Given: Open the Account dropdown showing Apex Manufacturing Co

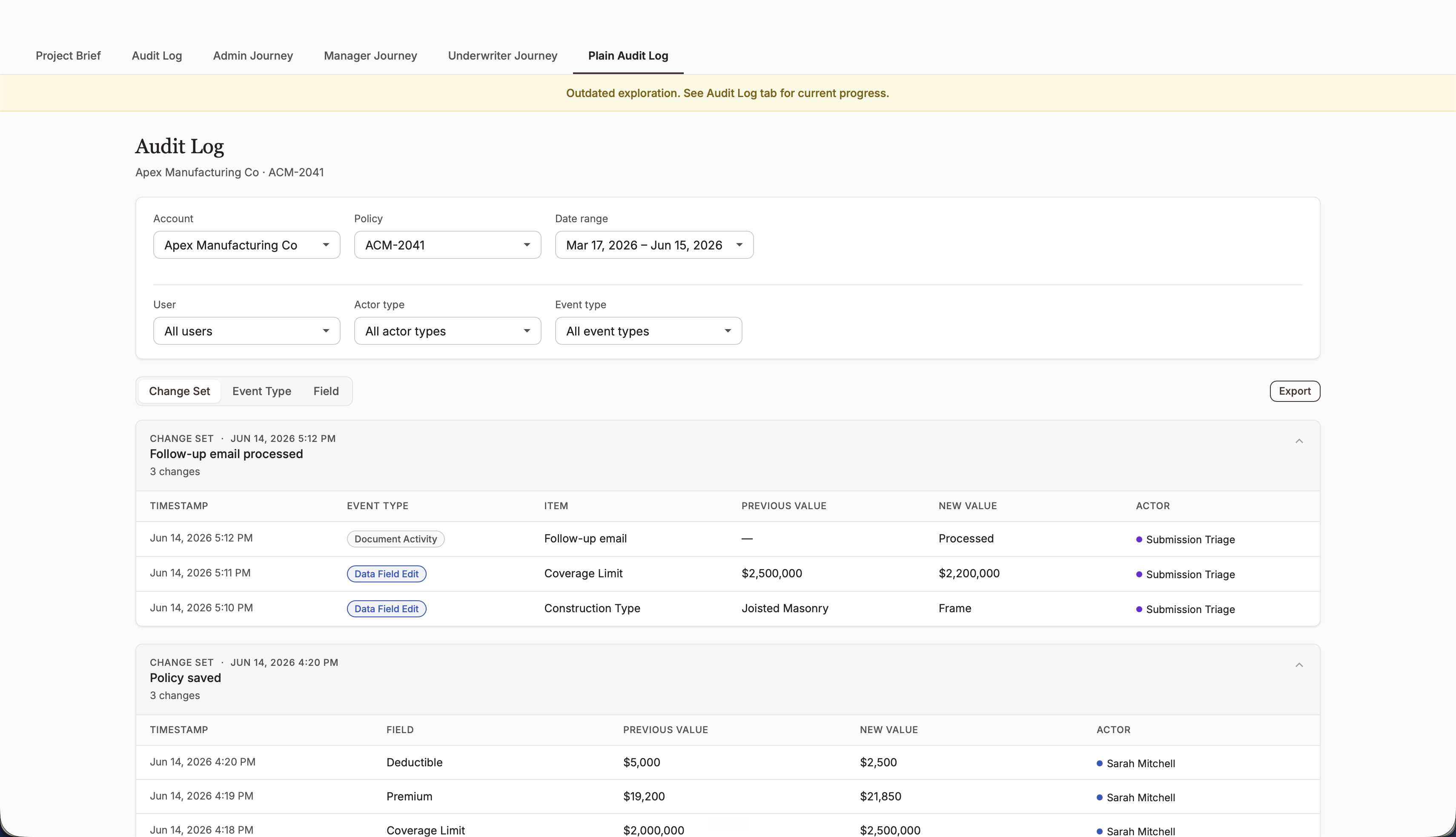Looking at the screenshot, I should coord(246,245).
